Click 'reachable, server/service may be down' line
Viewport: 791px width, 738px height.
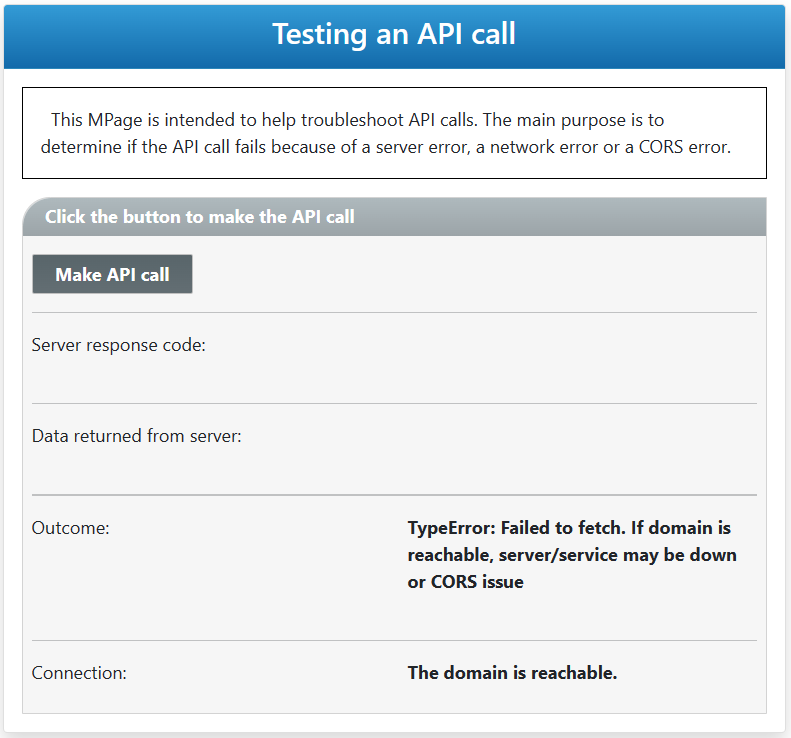tap(572, 555)
